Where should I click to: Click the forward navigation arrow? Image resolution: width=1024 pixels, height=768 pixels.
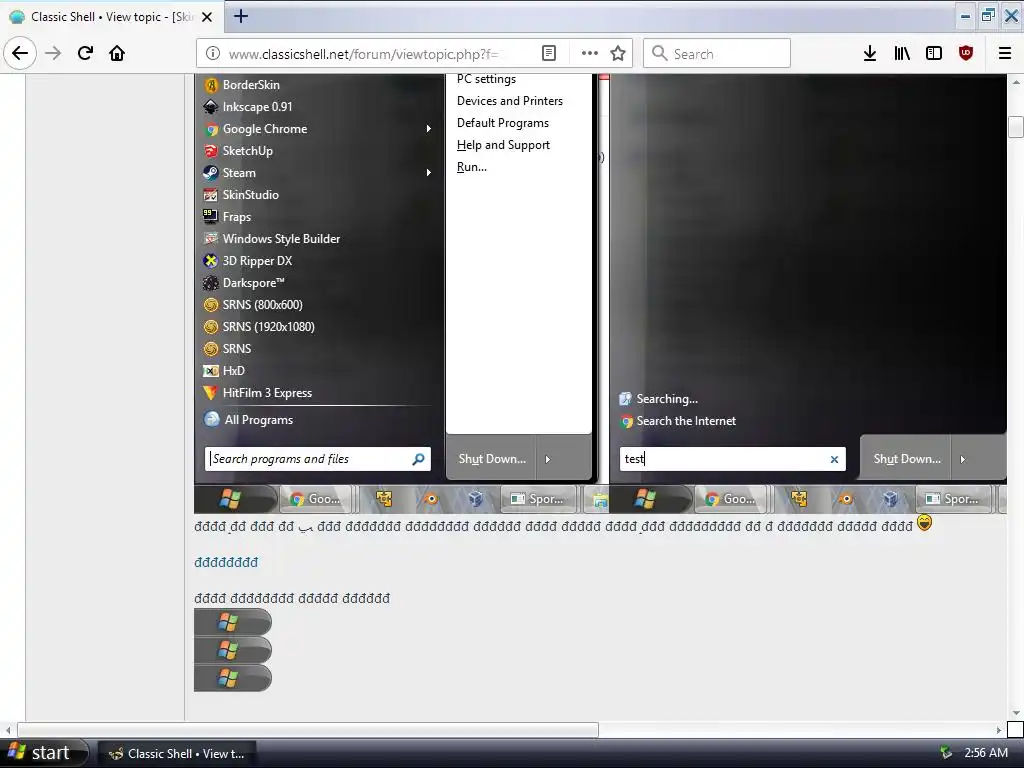[53, 53]
